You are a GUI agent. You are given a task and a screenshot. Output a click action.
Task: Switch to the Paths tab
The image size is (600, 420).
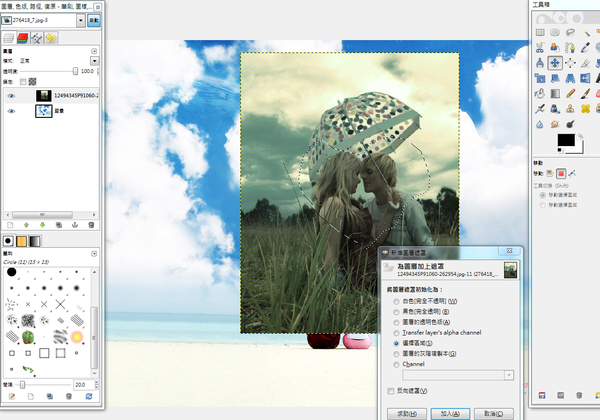coord(37,37)
